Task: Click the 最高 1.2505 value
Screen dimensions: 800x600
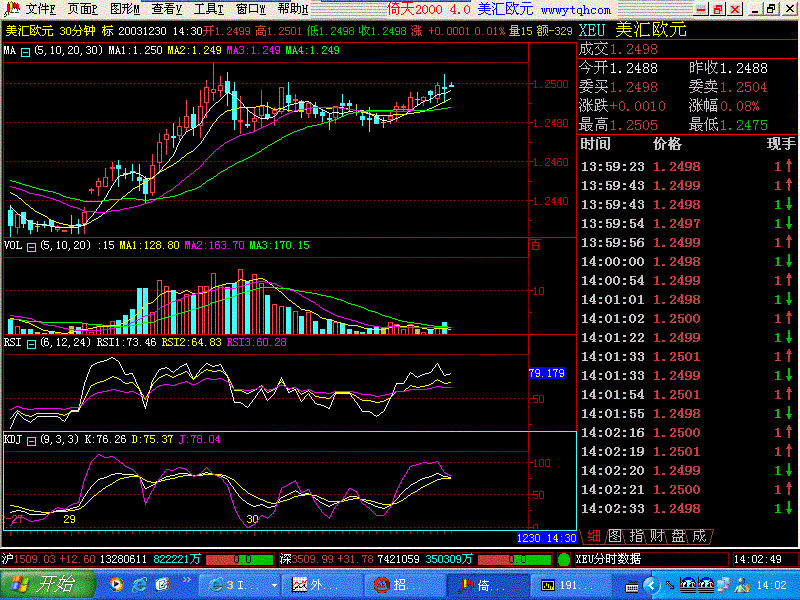Action: [x=634, y=125]
